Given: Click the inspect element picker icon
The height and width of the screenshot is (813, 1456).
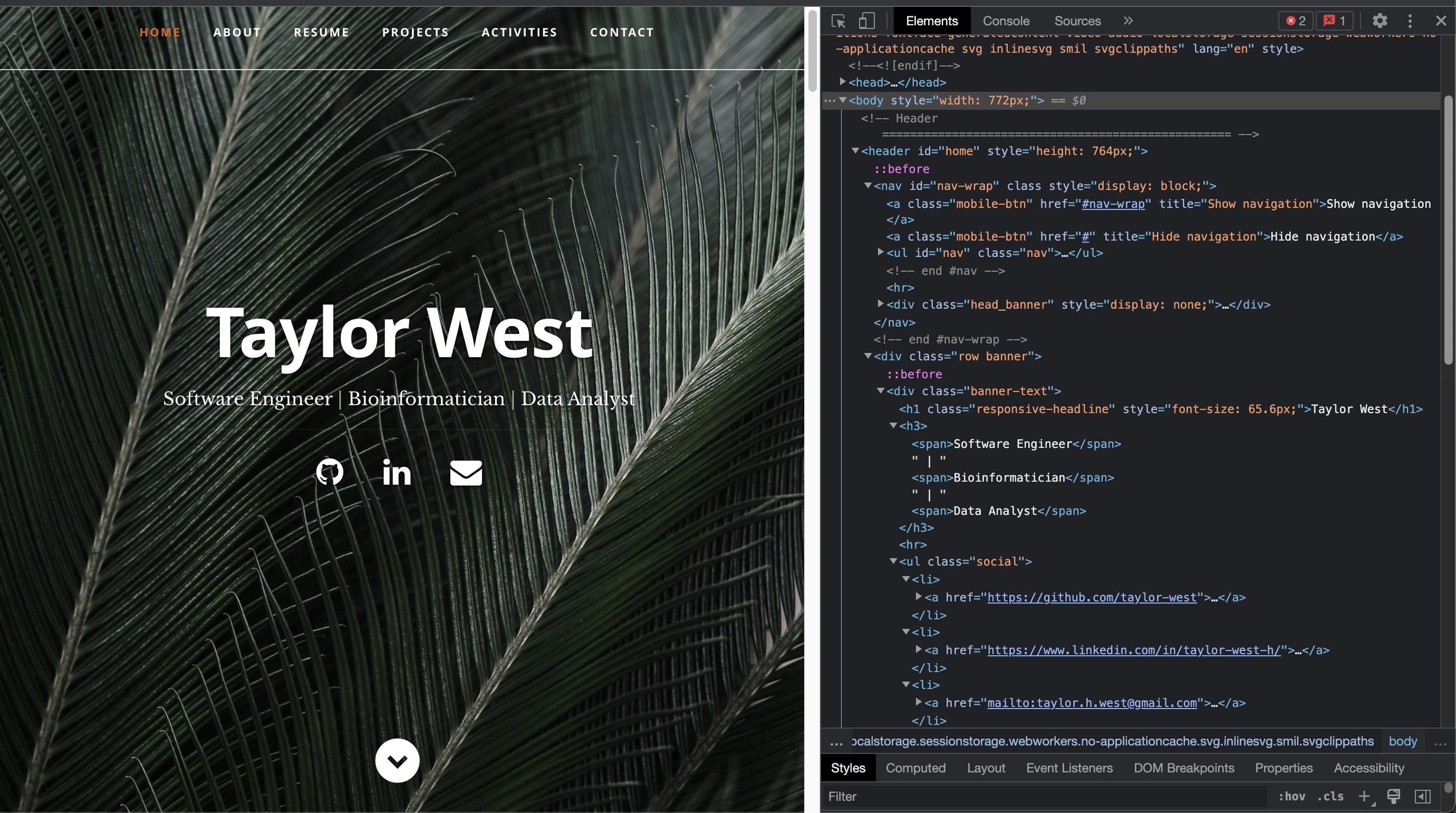Looking at the screenshot, I should pyautogui.click(x=838, y=21).
